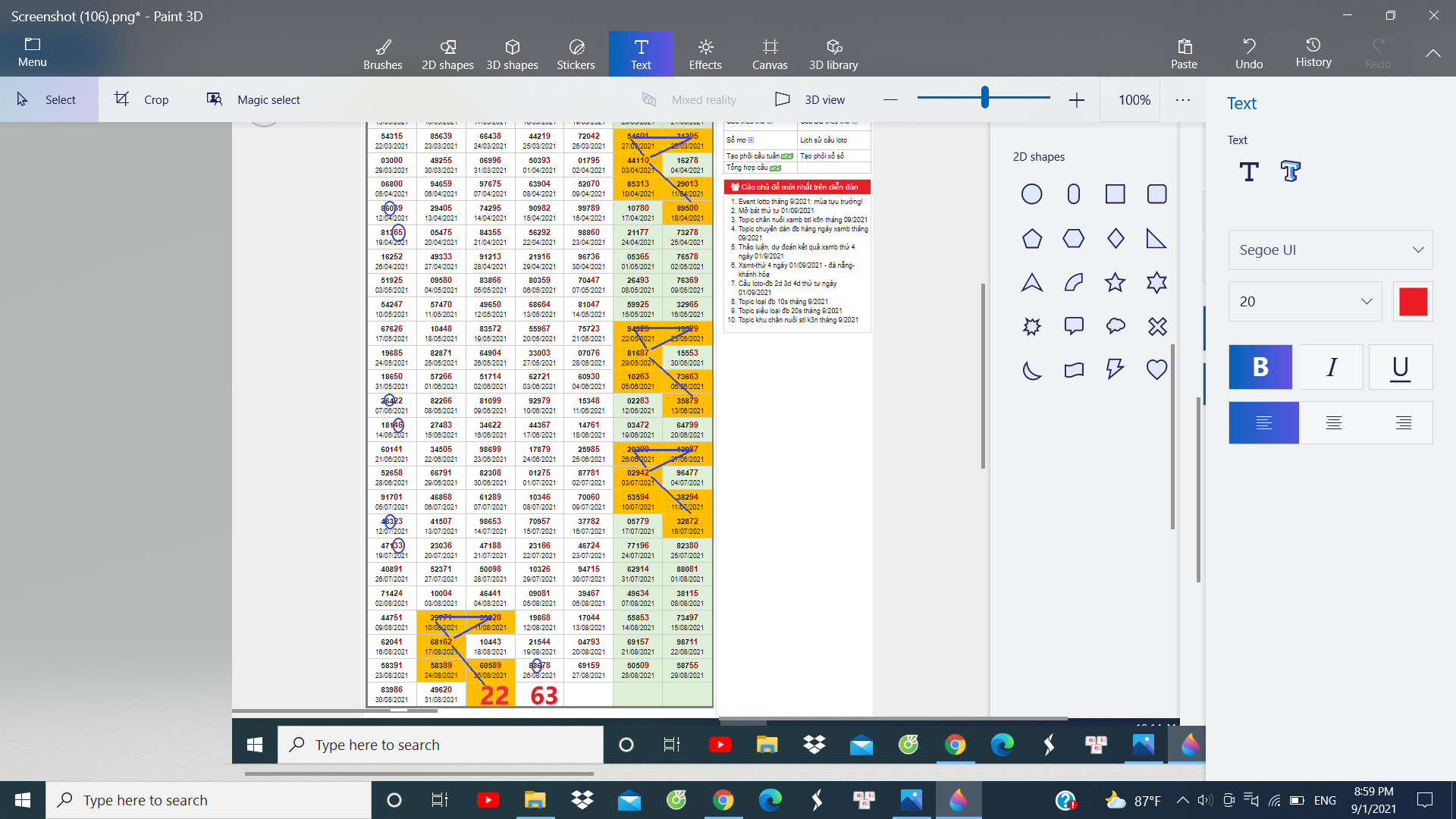Screen dimensions: 1456x819
Task: Set text alignment to left
Action: 1263,422
